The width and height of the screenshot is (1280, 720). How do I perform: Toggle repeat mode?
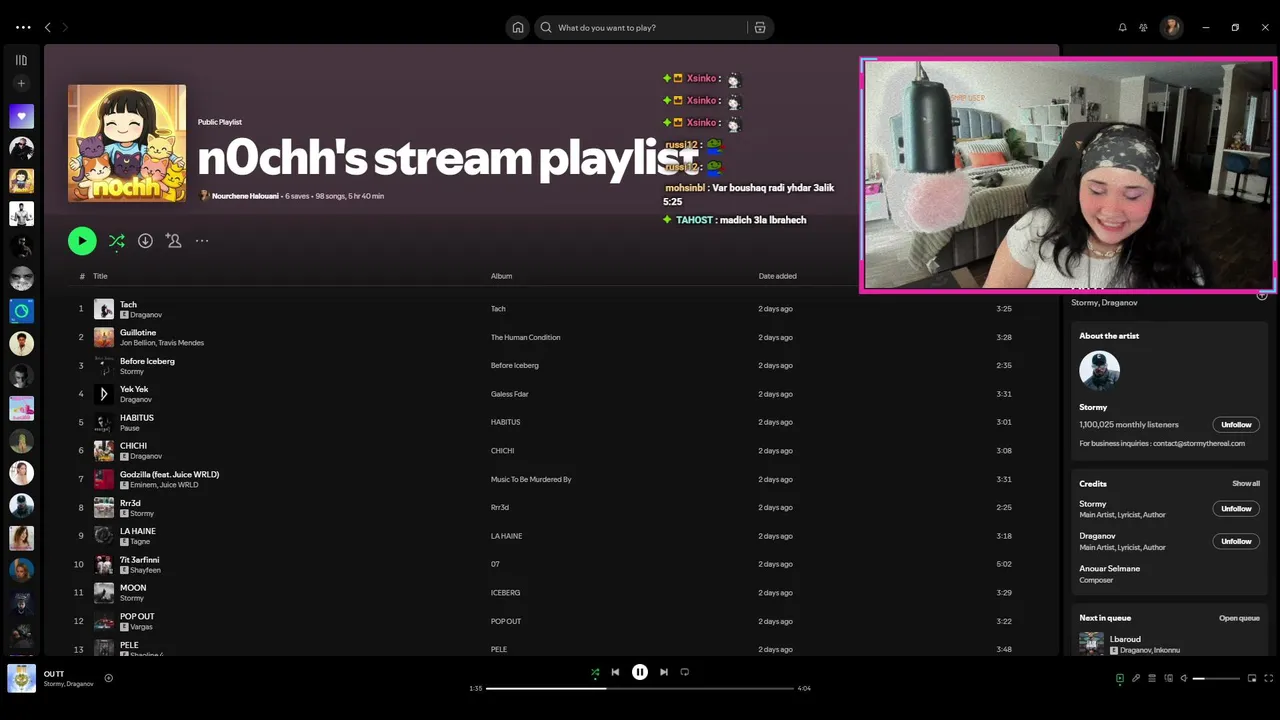pyautogui.click(x=685, y=673)
